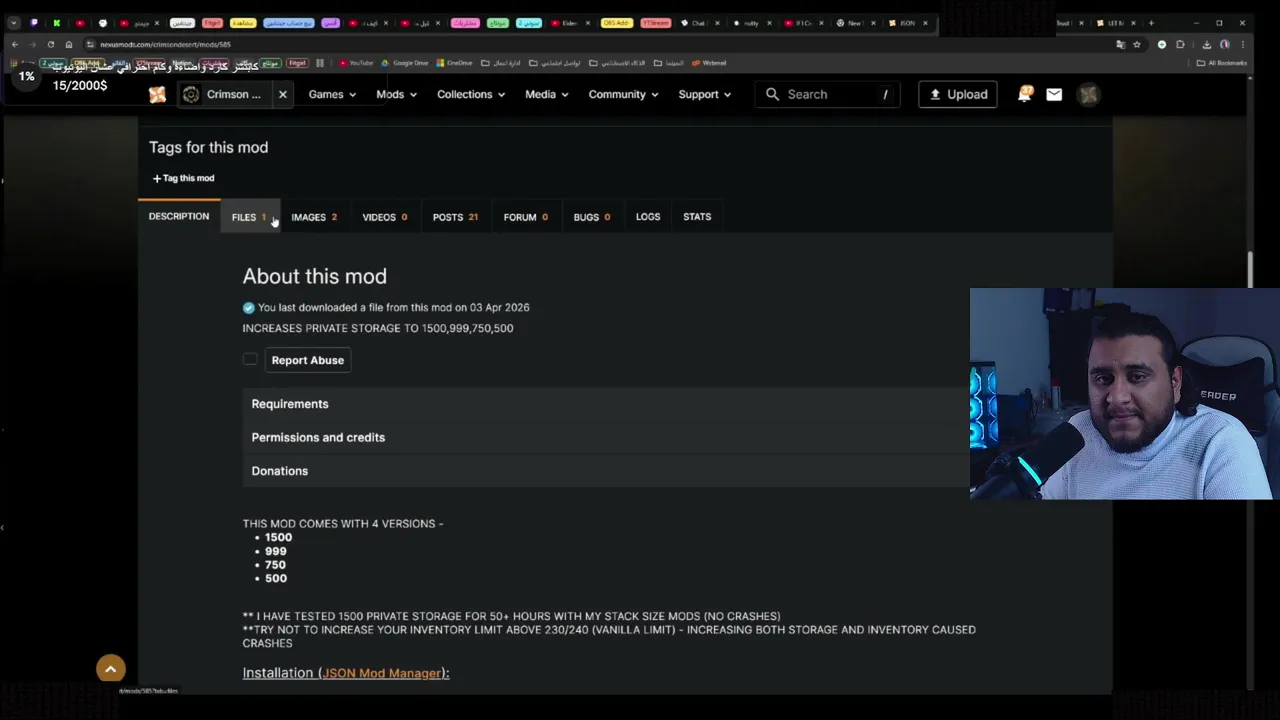The image size is (1280, 720).
Task: Expand the Community dropdown menu
Action: [x=623, y=94]
